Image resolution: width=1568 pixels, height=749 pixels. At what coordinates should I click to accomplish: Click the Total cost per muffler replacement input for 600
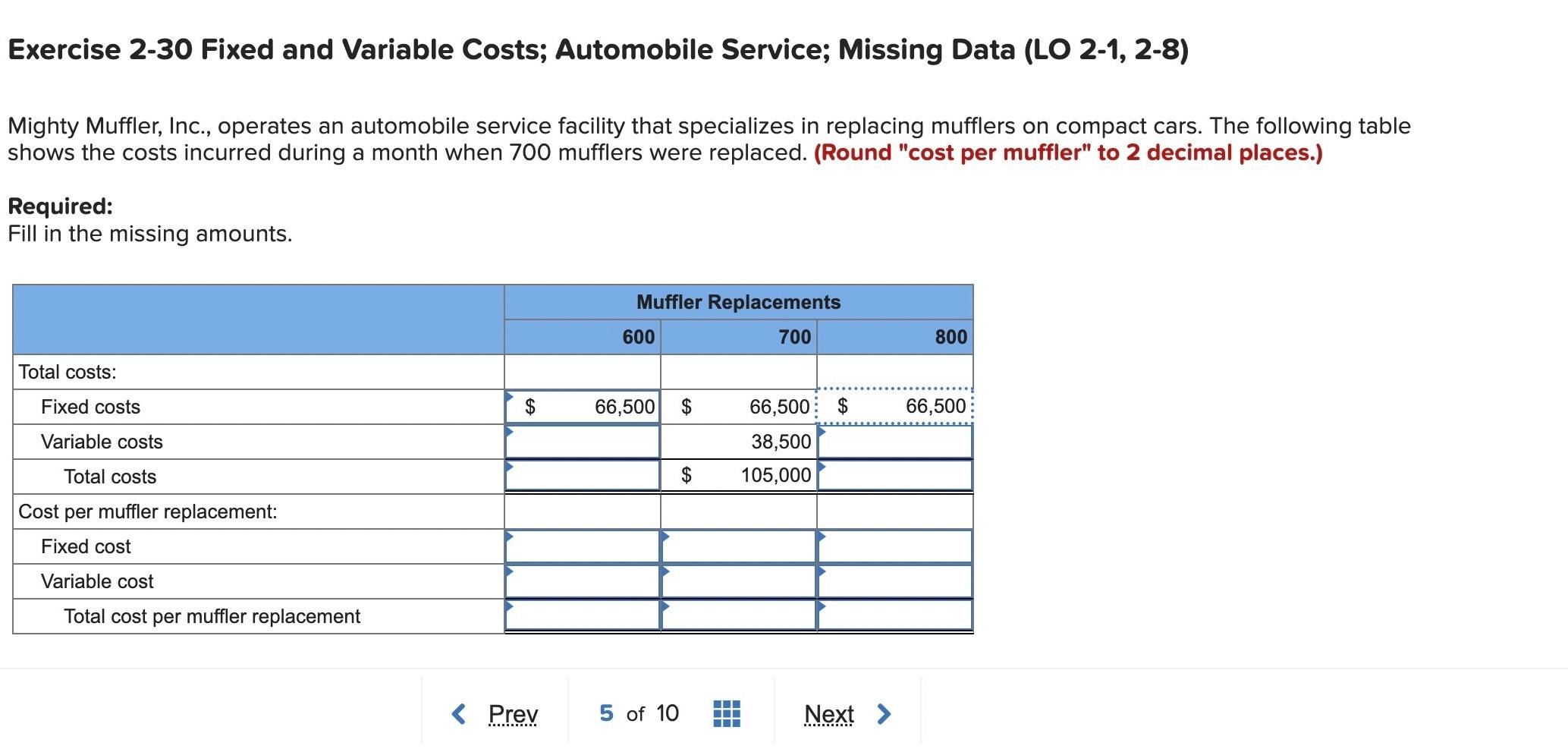click(x=582, y=616)
